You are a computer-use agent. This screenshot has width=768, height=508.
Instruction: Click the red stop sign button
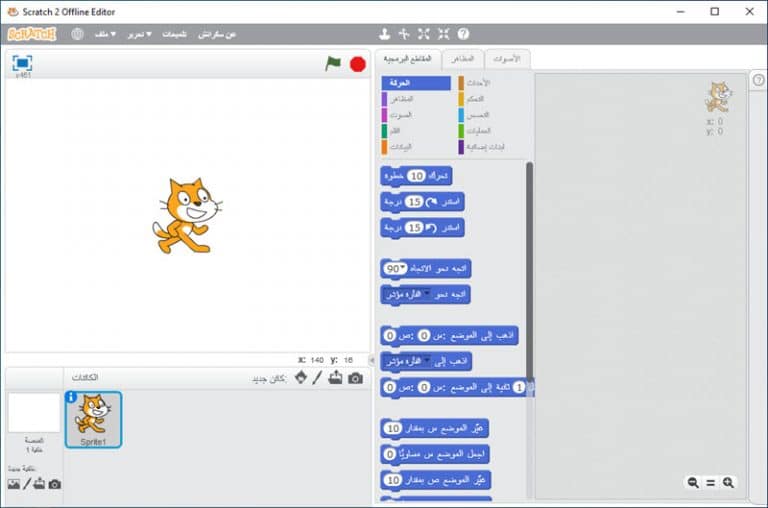click(358, 64)
